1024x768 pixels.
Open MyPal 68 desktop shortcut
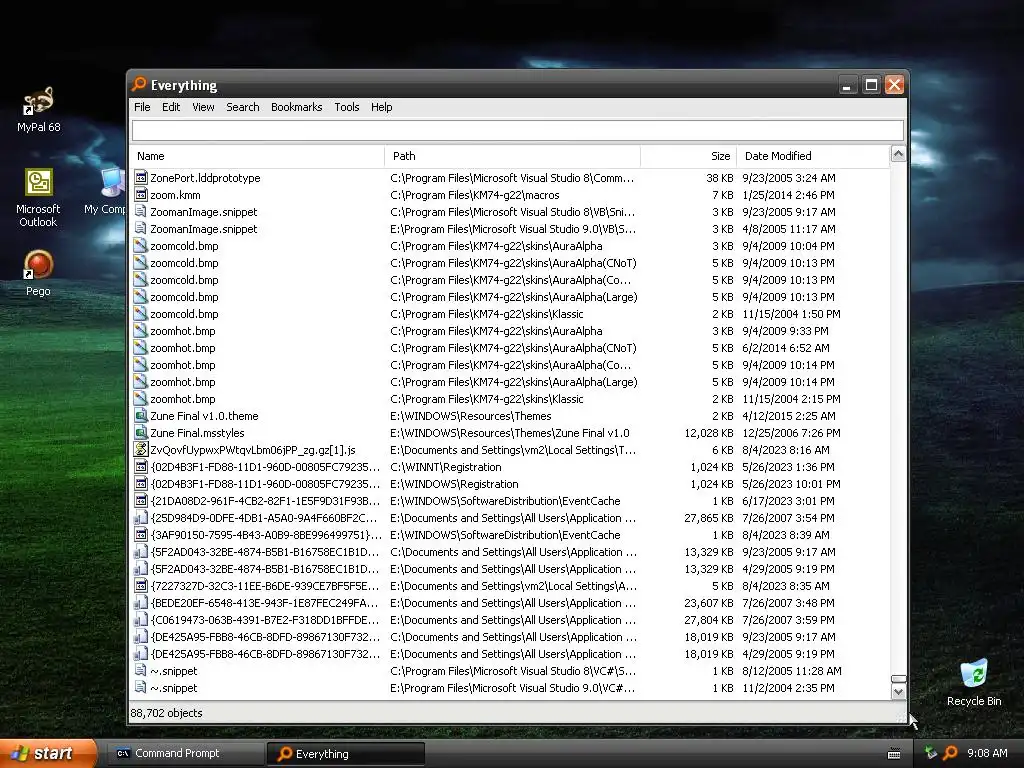[x=38, y=110]
